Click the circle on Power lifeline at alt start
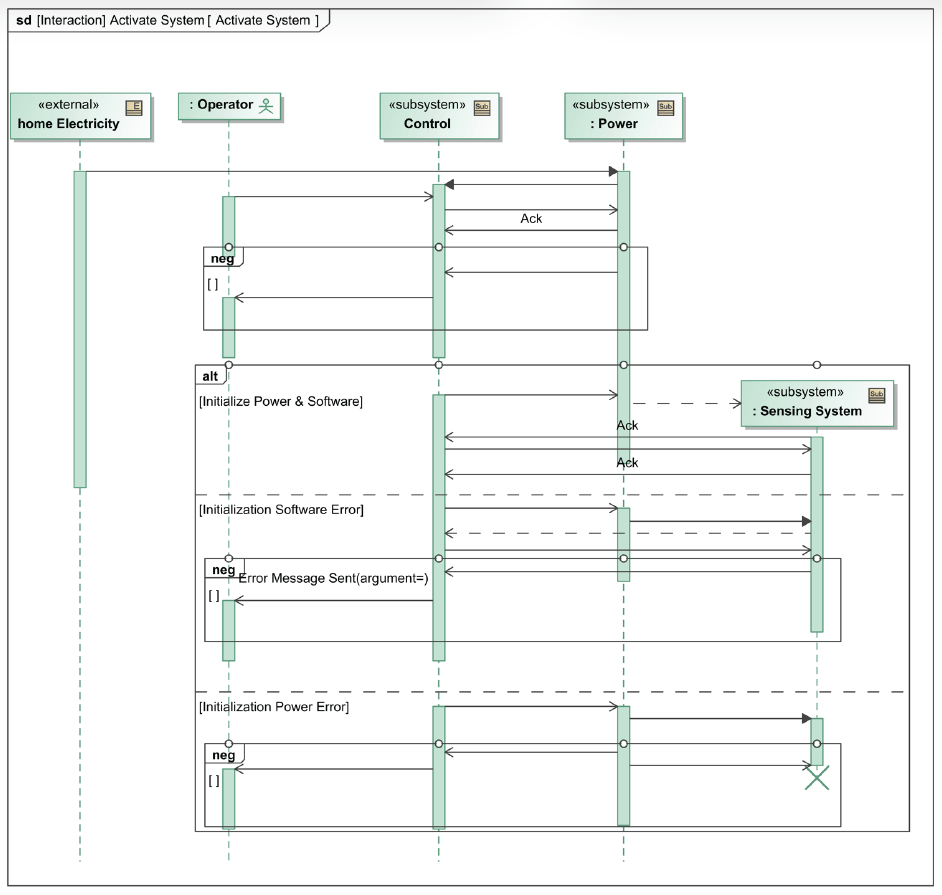The width and height of the screenshot is (942, 895). tap(623, 364)
